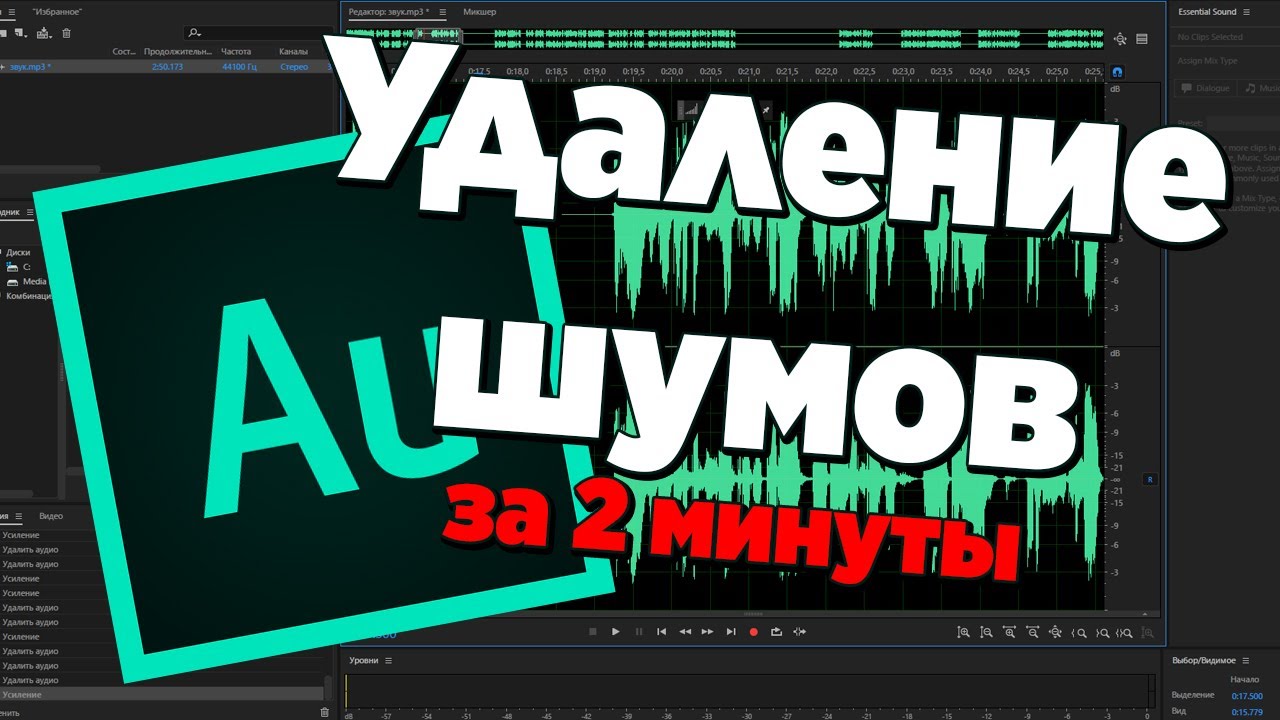Click the Стерео channel value
This screenshot has height=720, width=1280.
coord(294,67)
